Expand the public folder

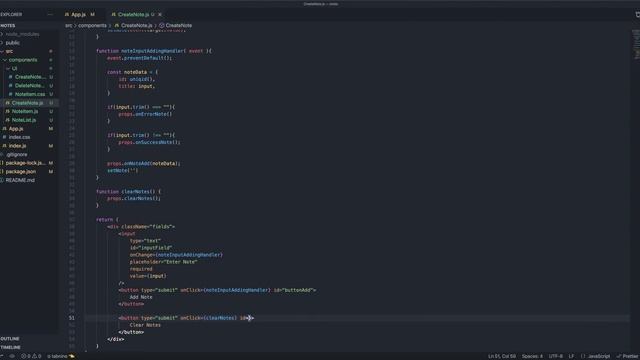click(13, 42)
